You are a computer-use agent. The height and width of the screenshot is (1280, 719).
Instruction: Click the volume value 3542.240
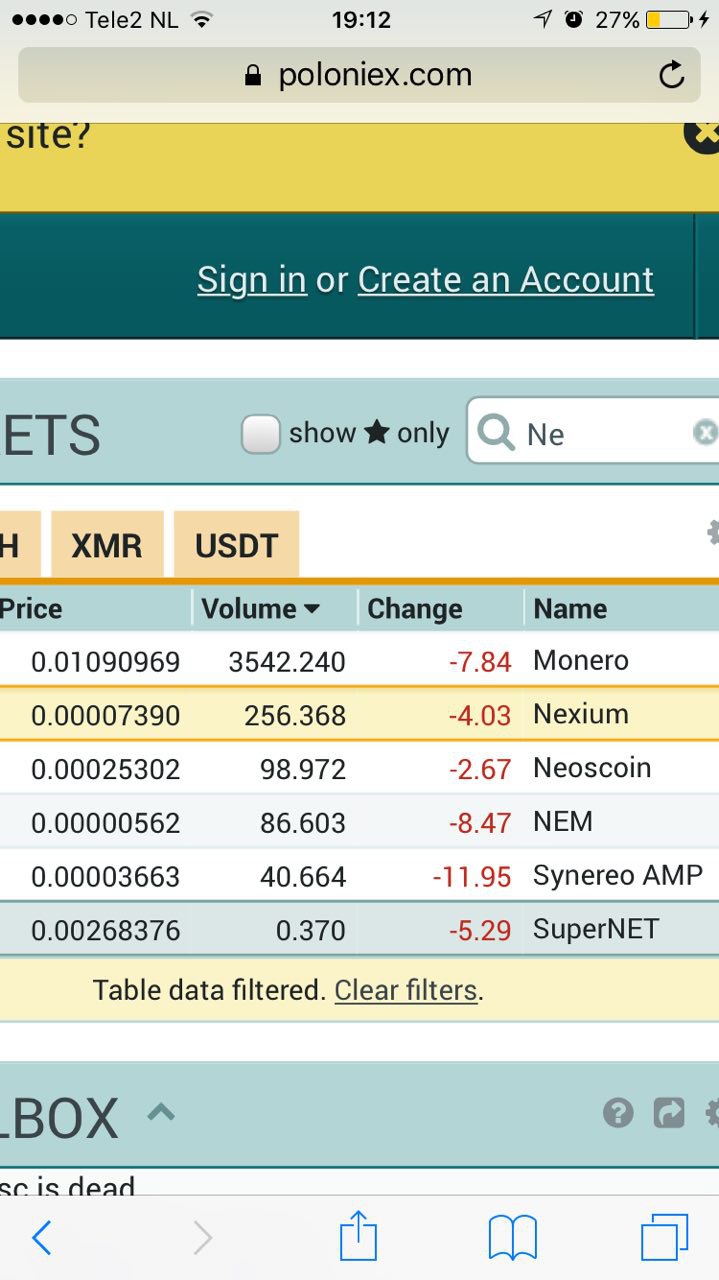coord(287,662)
